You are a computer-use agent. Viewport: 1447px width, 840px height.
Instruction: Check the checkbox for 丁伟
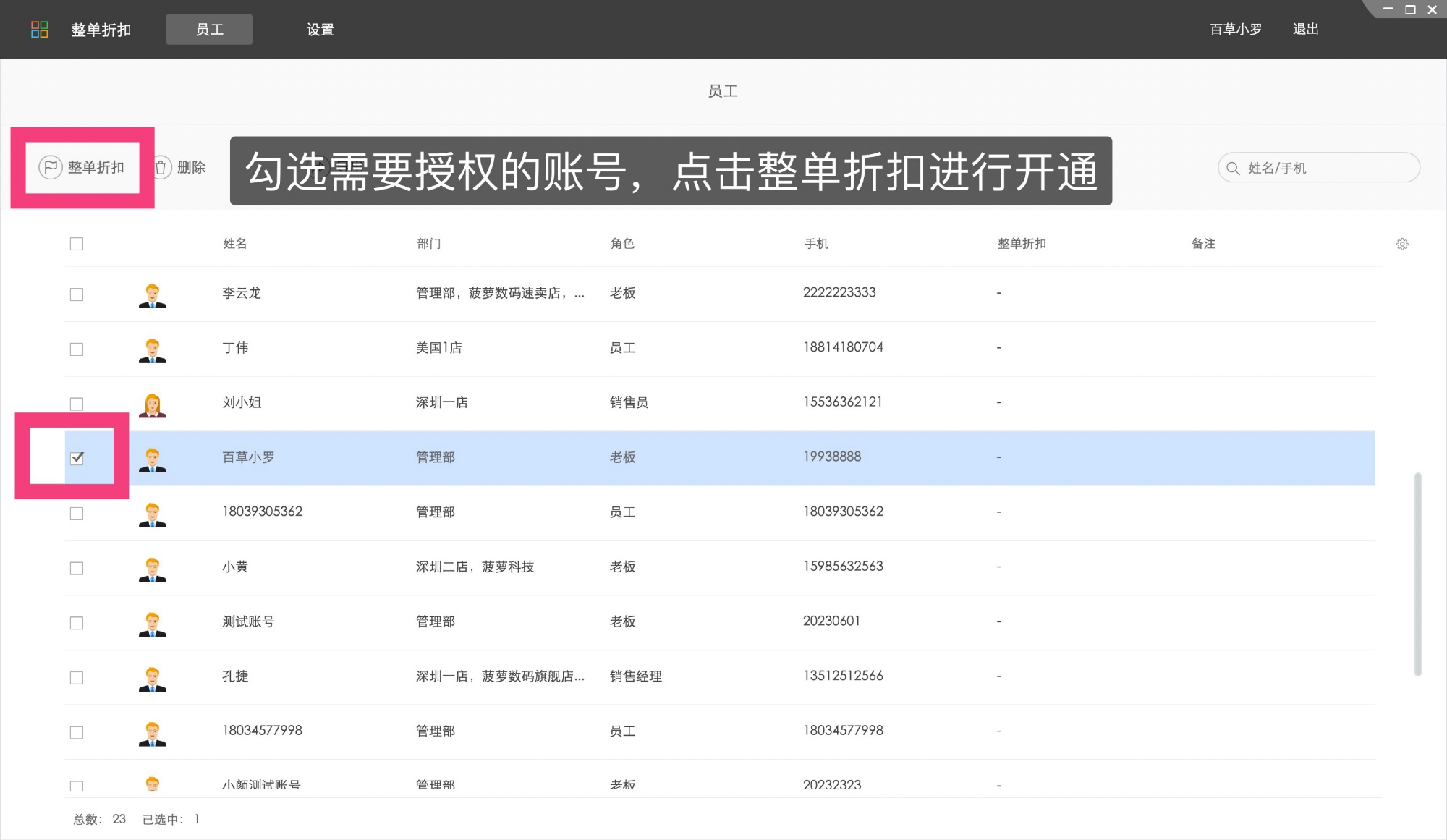click(77, 349)
